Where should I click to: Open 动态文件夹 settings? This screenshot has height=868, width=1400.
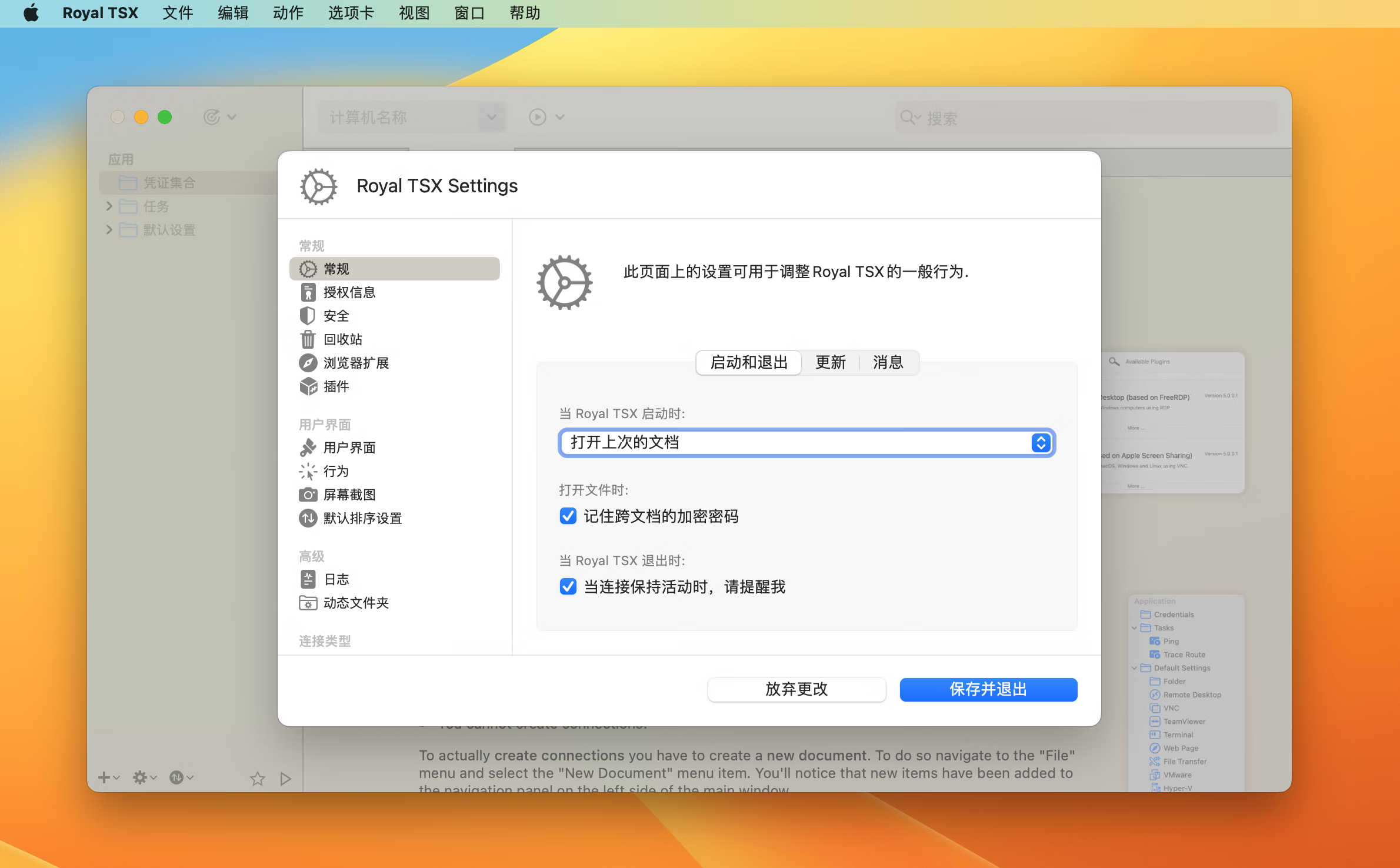355,603
